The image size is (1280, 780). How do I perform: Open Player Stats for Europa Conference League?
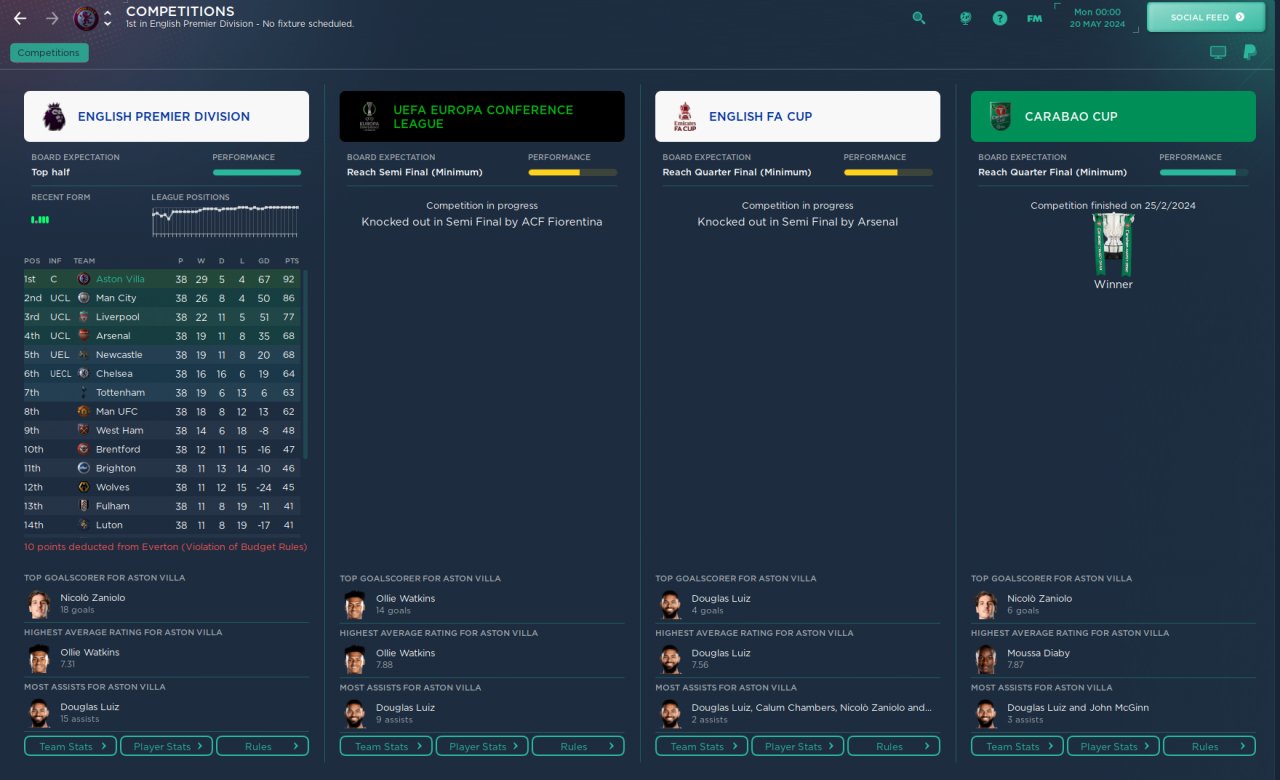pyautogui.click(x=482, y=746)
